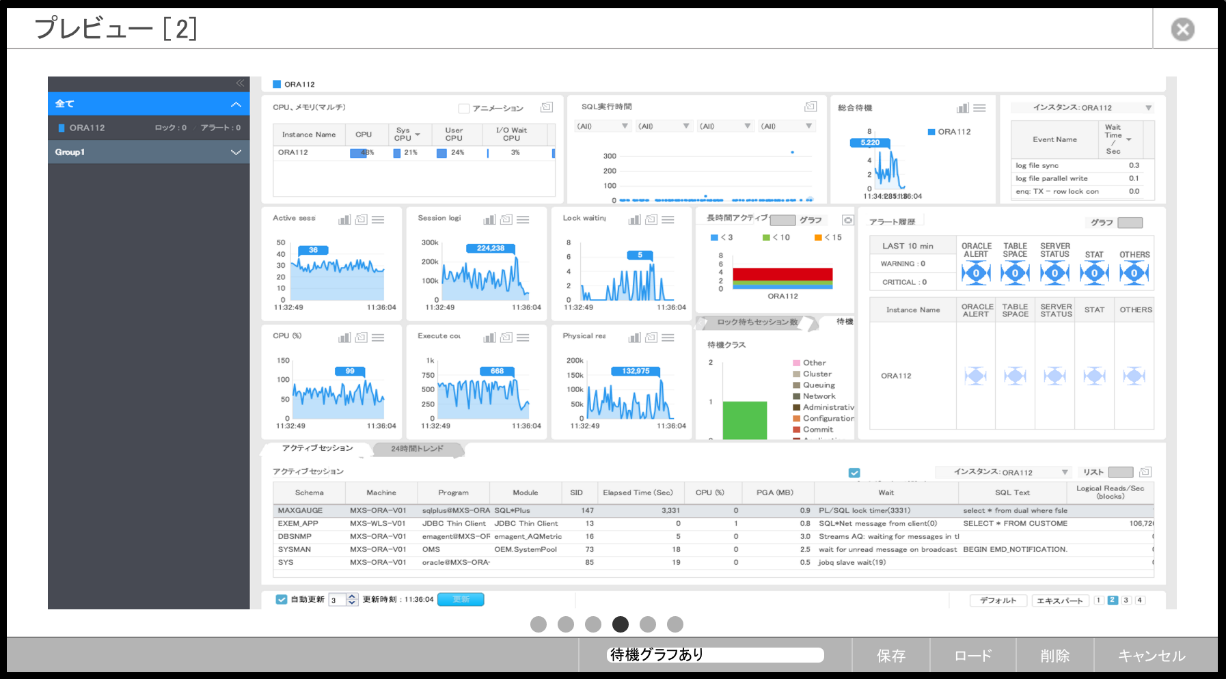Select the 待機 tab beside ロック待ちセッション数

click(x=844, y=322)
